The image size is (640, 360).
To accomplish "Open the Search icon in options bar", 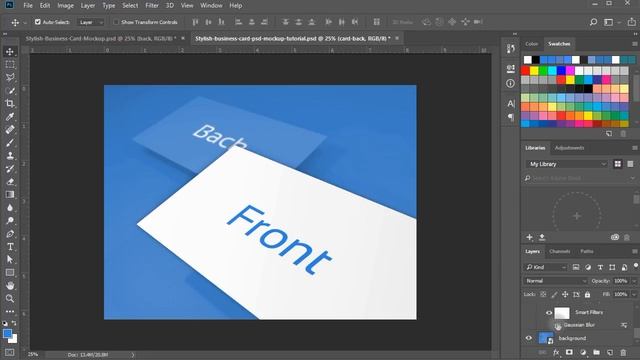I will coord(593,22).
